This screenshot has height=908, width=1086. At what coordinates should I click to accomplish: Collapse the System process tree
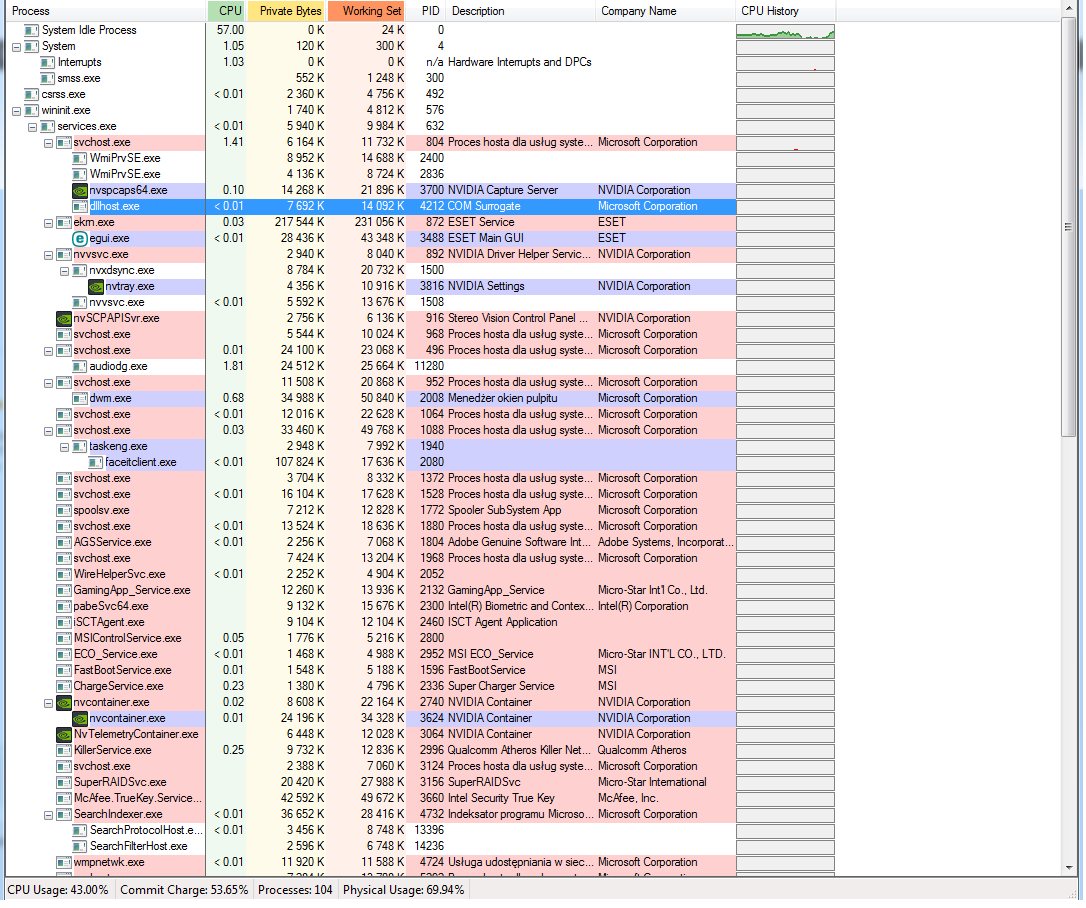[x=17, y=47]
